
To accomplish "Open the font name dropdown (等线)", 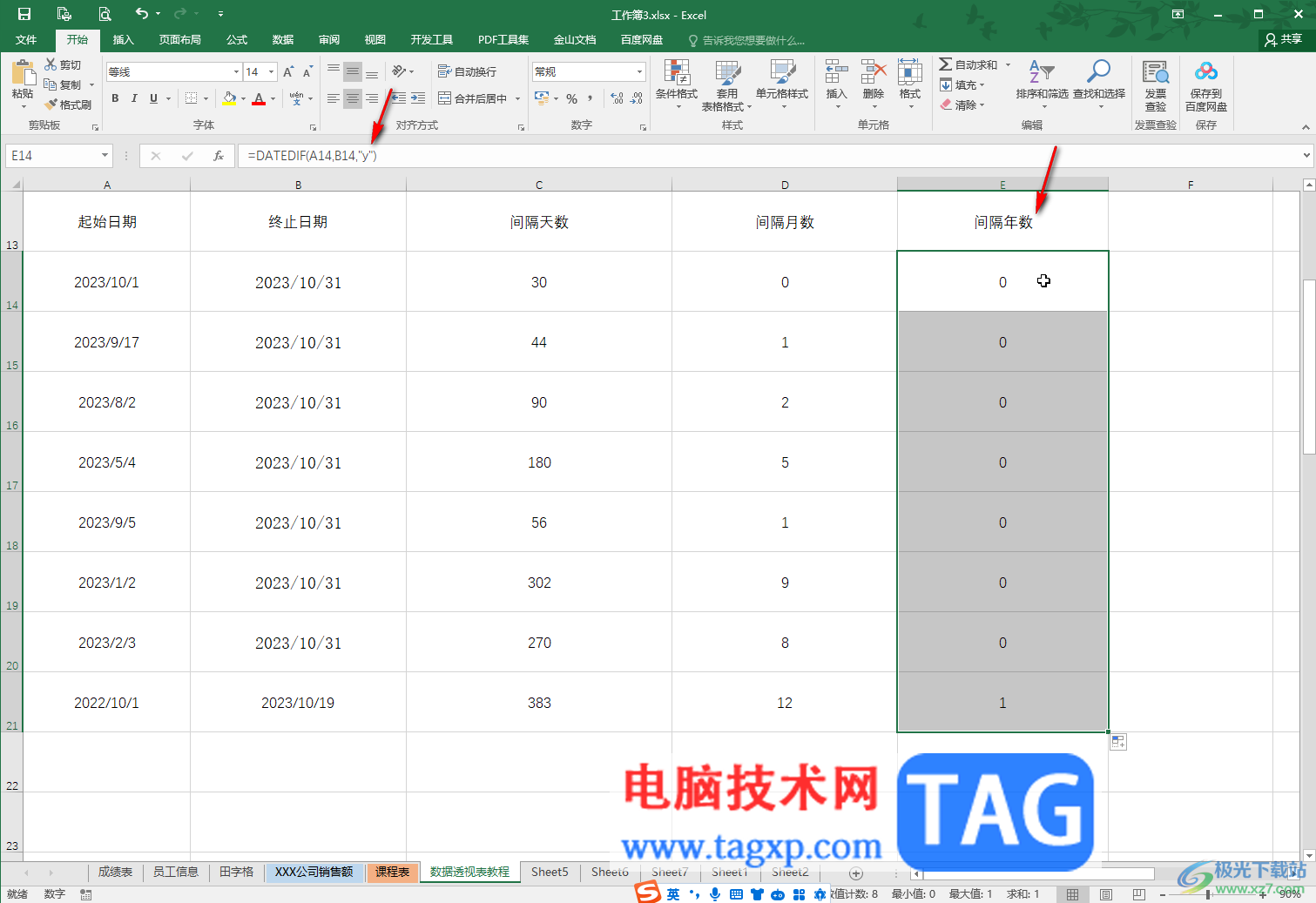I will (x=236, y=71).
